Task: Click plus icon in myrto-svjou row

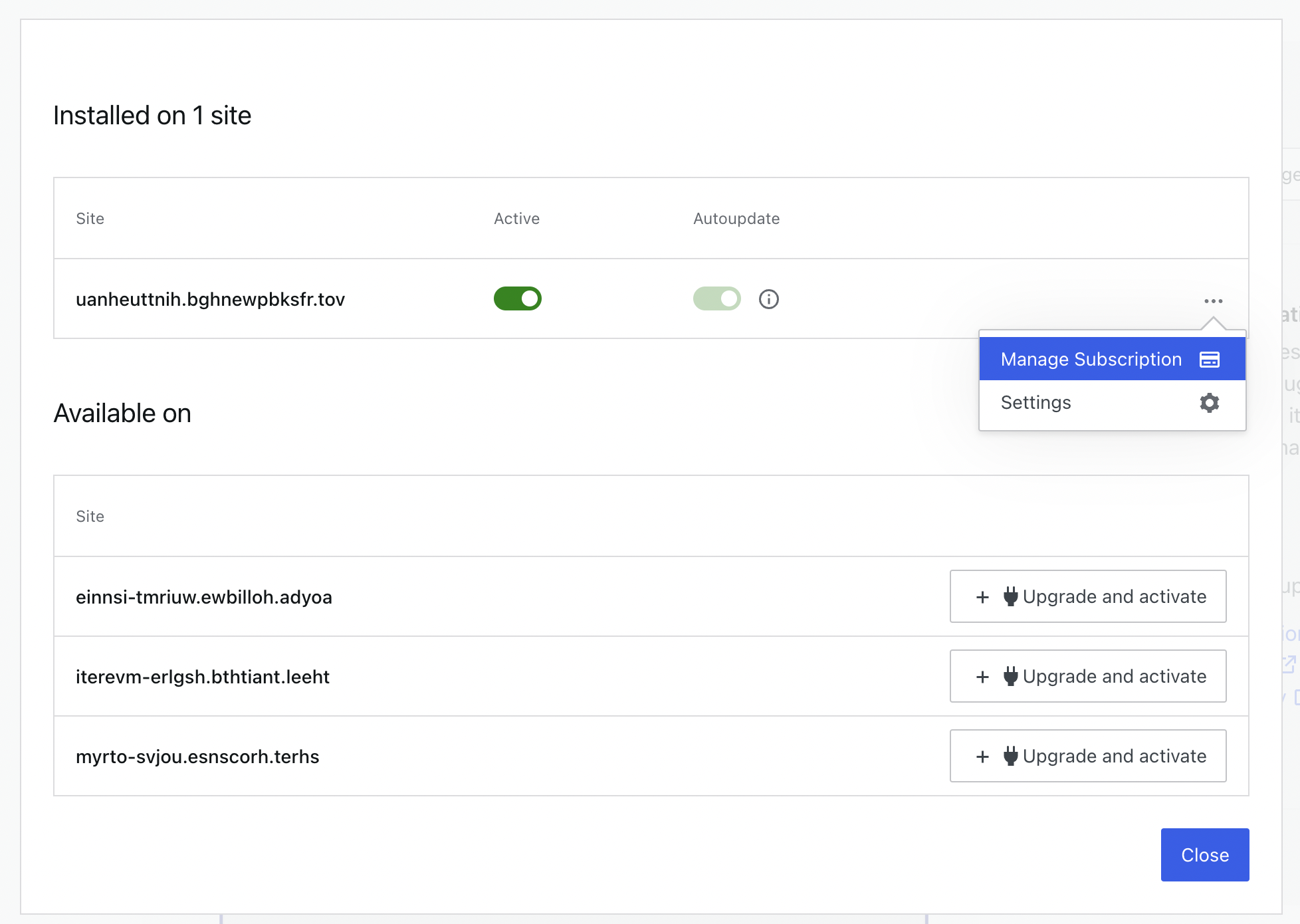Action: [x=982, y=756]
